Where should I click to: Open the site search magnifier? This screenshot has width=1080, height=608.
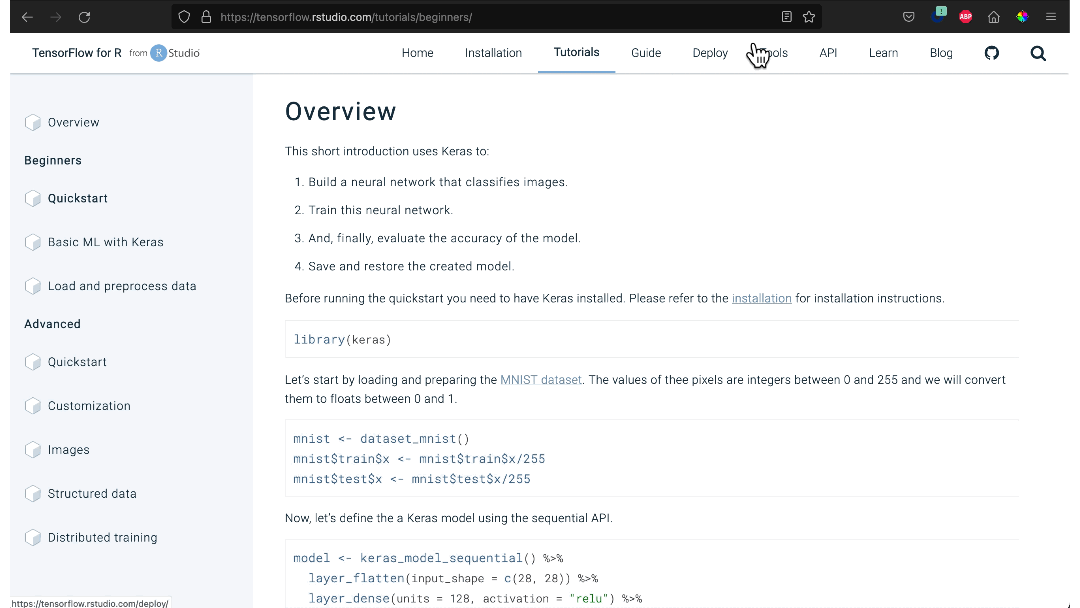click(1038, 53)
